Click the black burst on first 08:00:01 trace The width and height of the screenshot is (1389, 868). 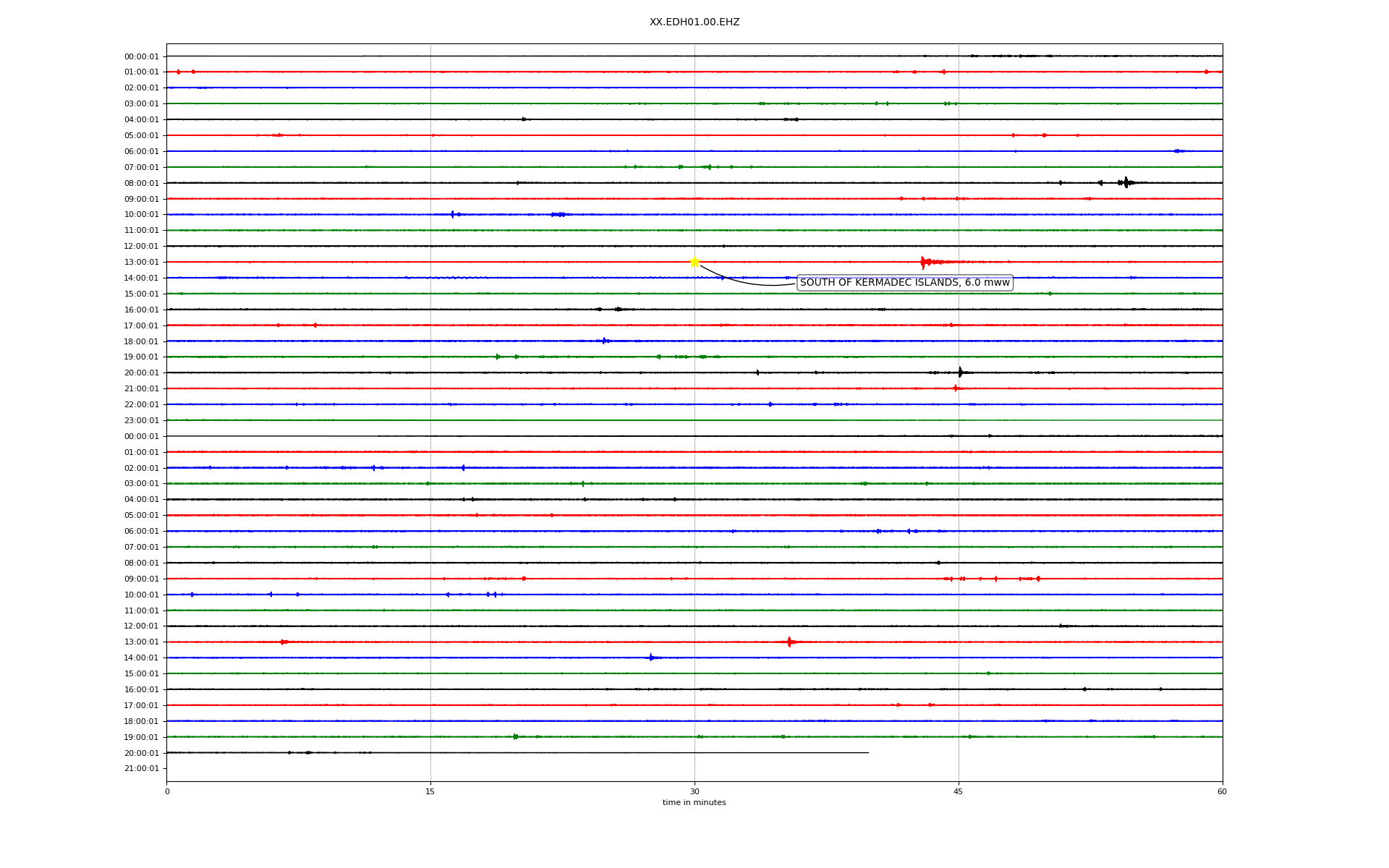1125,183
